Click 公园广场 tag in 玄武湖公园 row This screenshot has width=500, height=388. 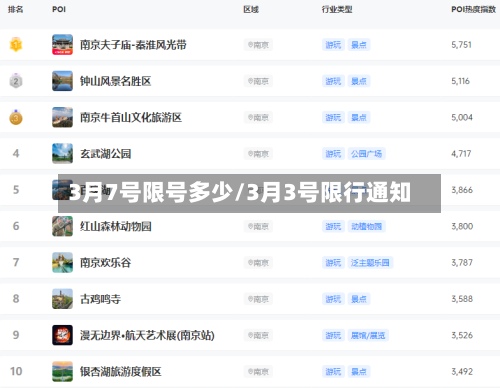pyautogui.click(x=367, y=154)
